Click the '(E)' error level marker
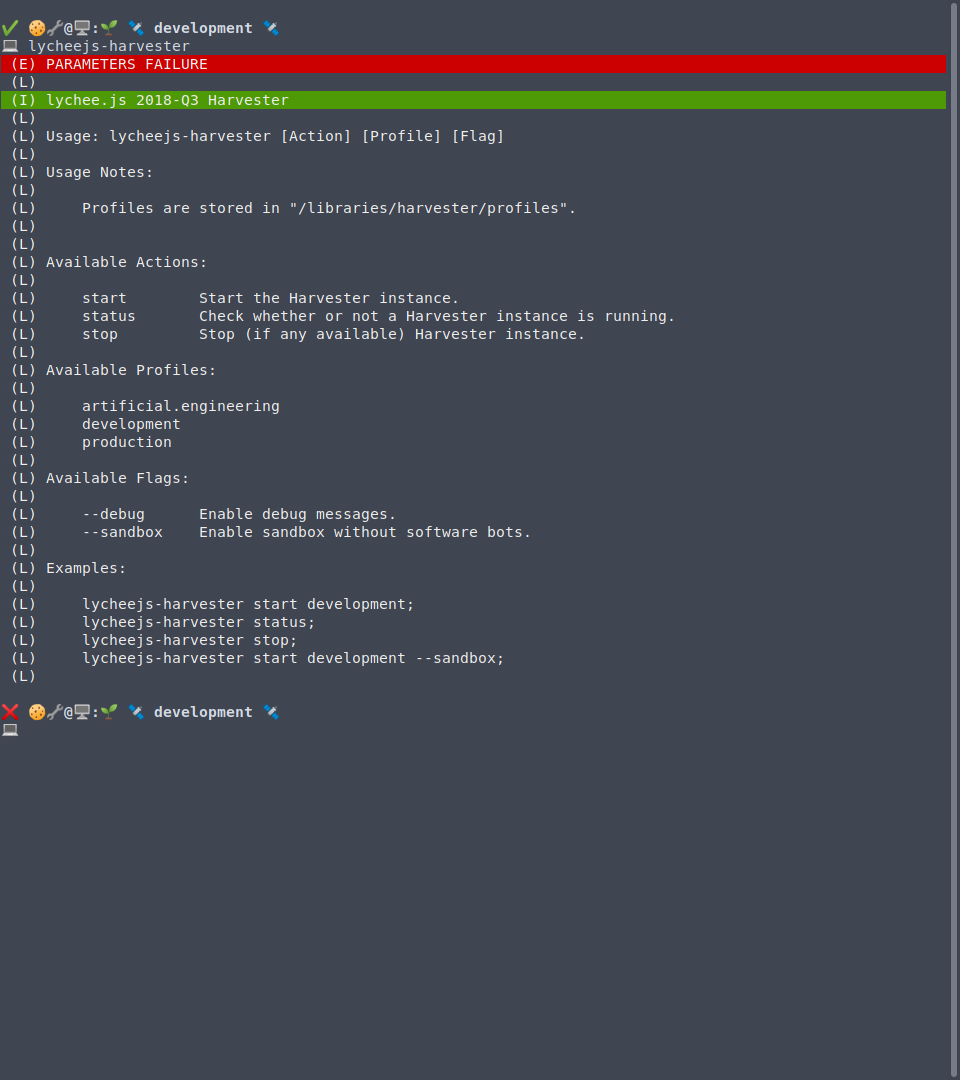The image size is (960, 1080). click(x=23, y=64)
